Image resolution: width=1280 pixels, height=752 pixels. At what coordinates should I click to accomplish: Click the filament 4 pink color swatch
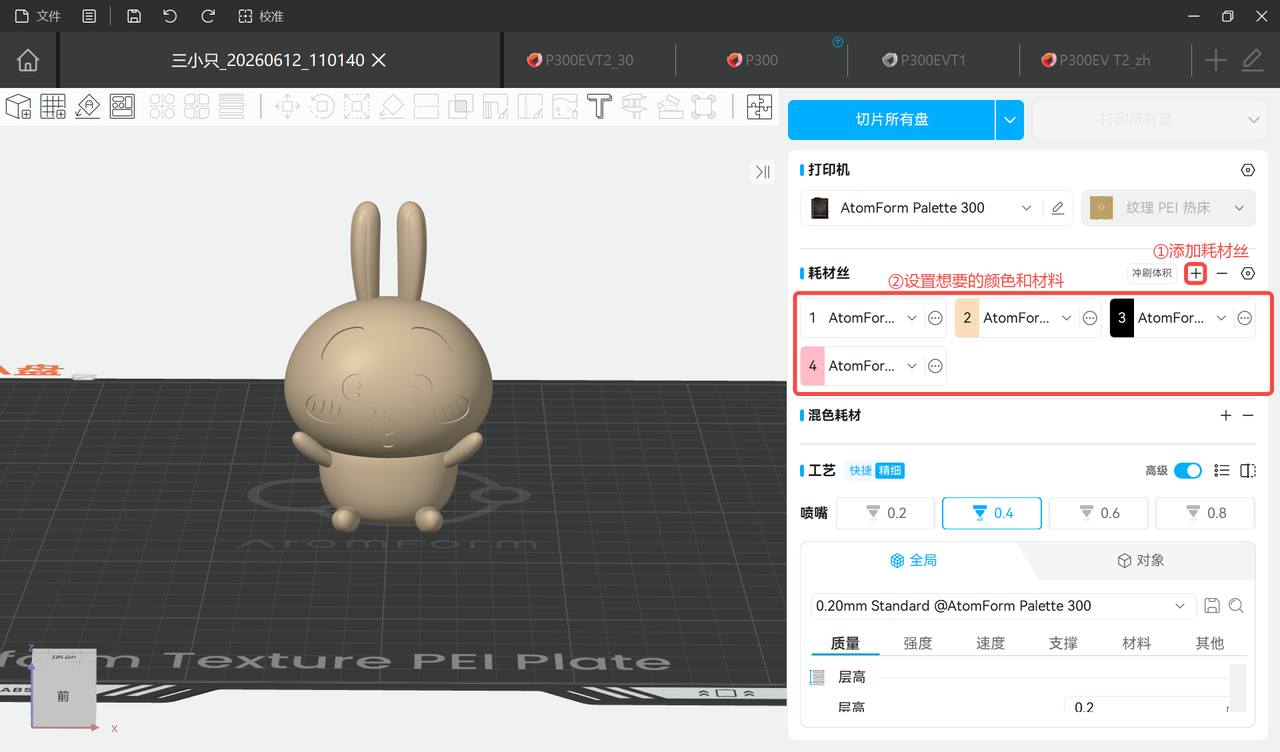(812, 366)
